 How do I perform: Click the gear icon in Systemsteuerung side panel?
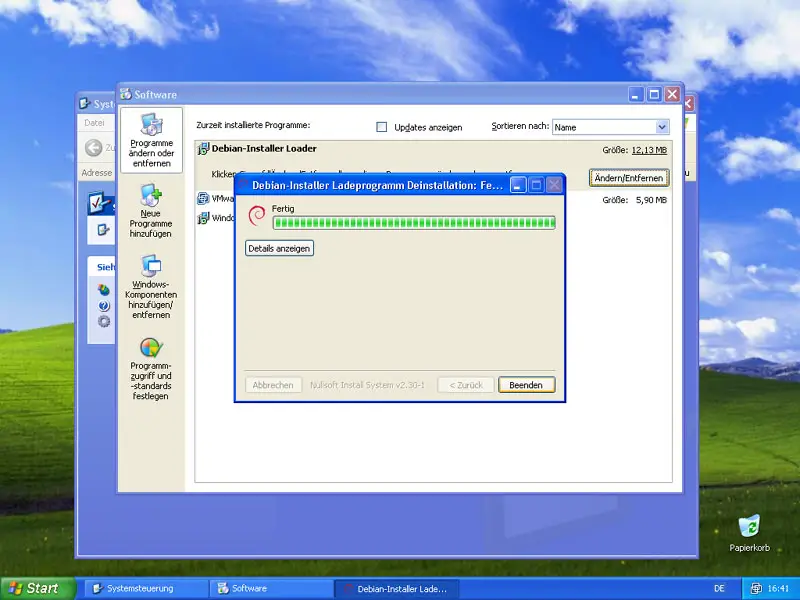[x=104, y=321]
